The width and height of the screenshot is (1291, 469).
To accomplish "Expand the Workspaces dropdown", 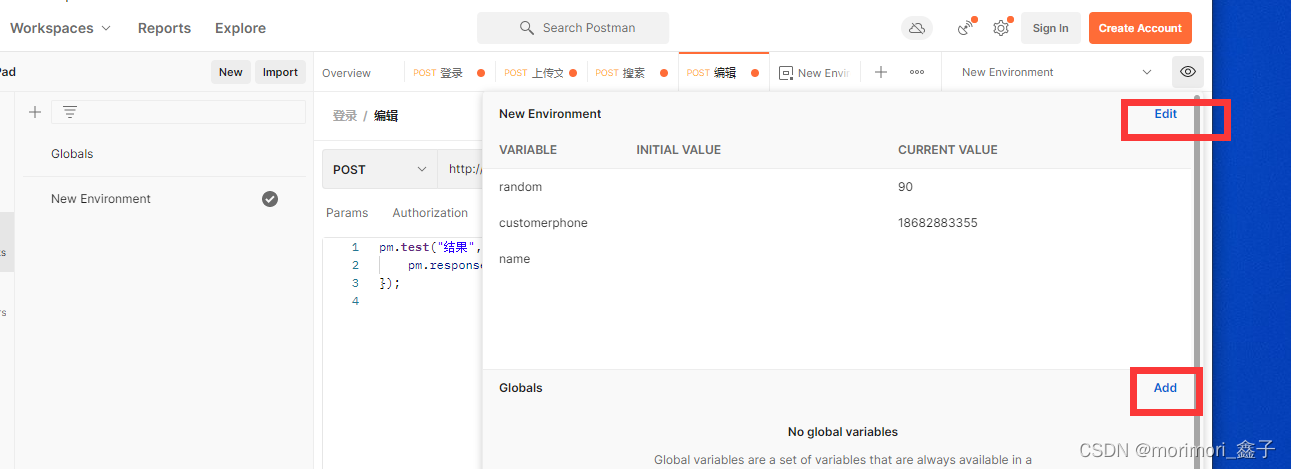I will click(61, 28).
